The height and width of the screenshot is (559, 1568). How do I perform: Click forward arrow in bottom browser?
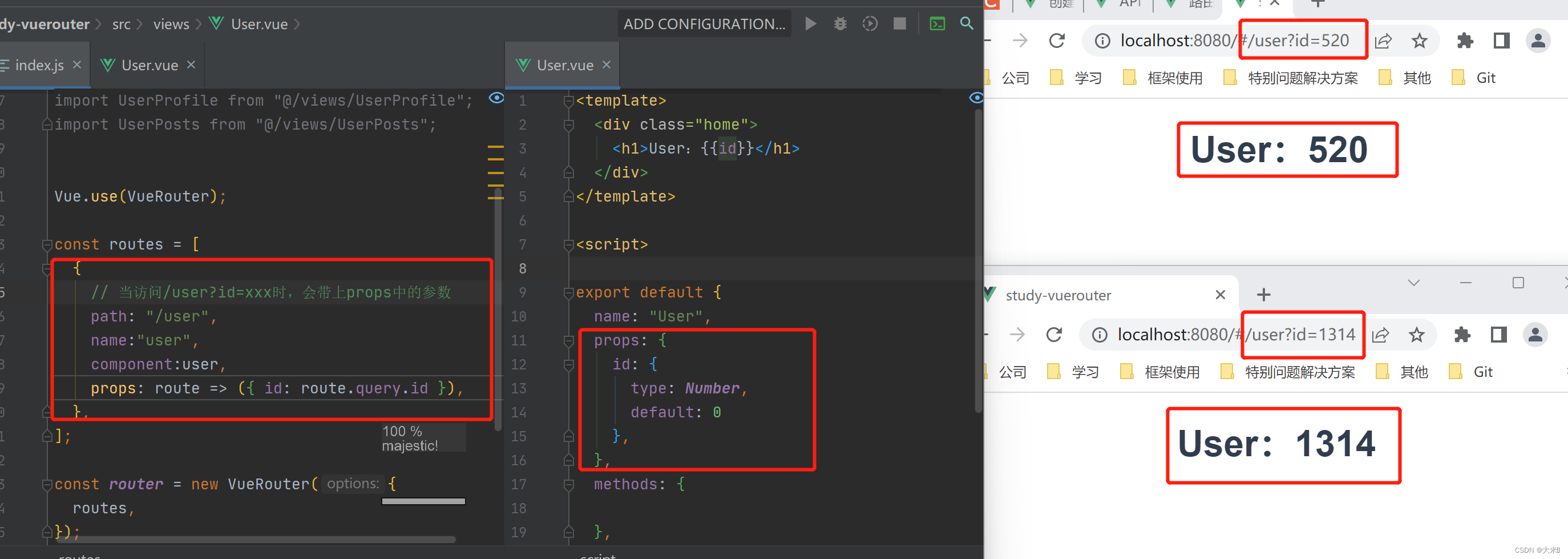(x=1017, y=335)
